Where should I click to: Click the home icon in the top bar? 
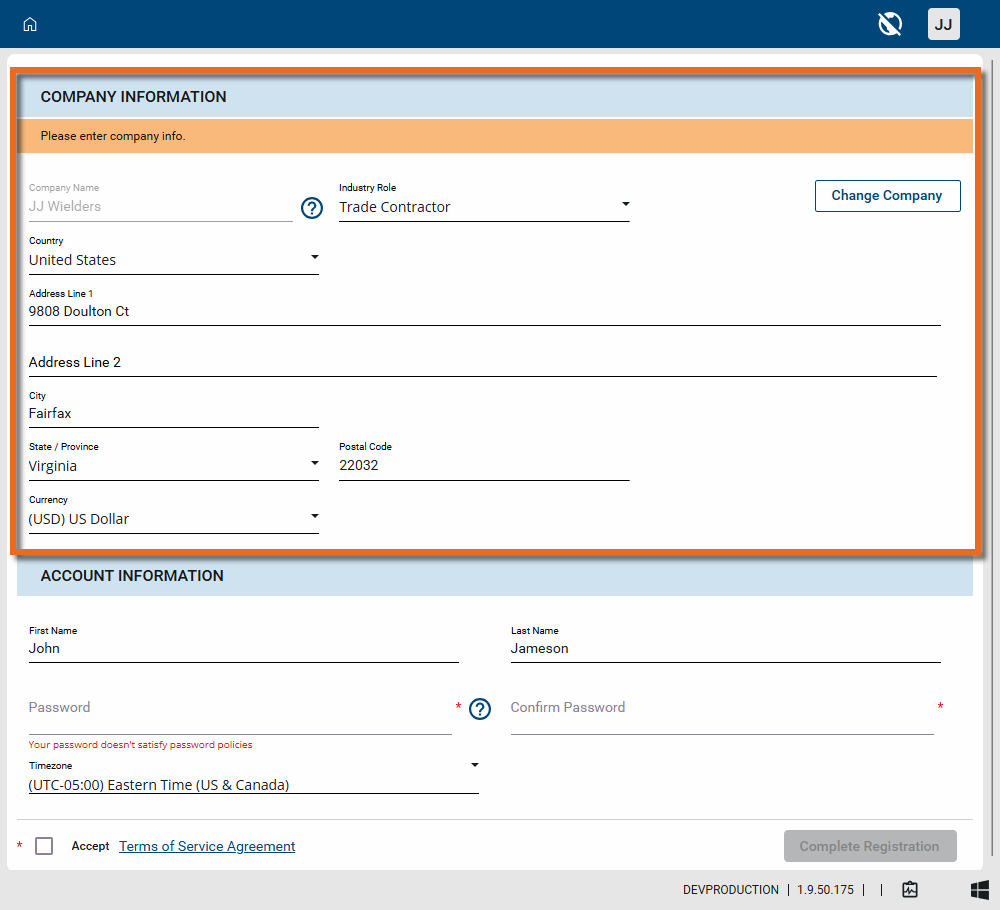[30, 24]
